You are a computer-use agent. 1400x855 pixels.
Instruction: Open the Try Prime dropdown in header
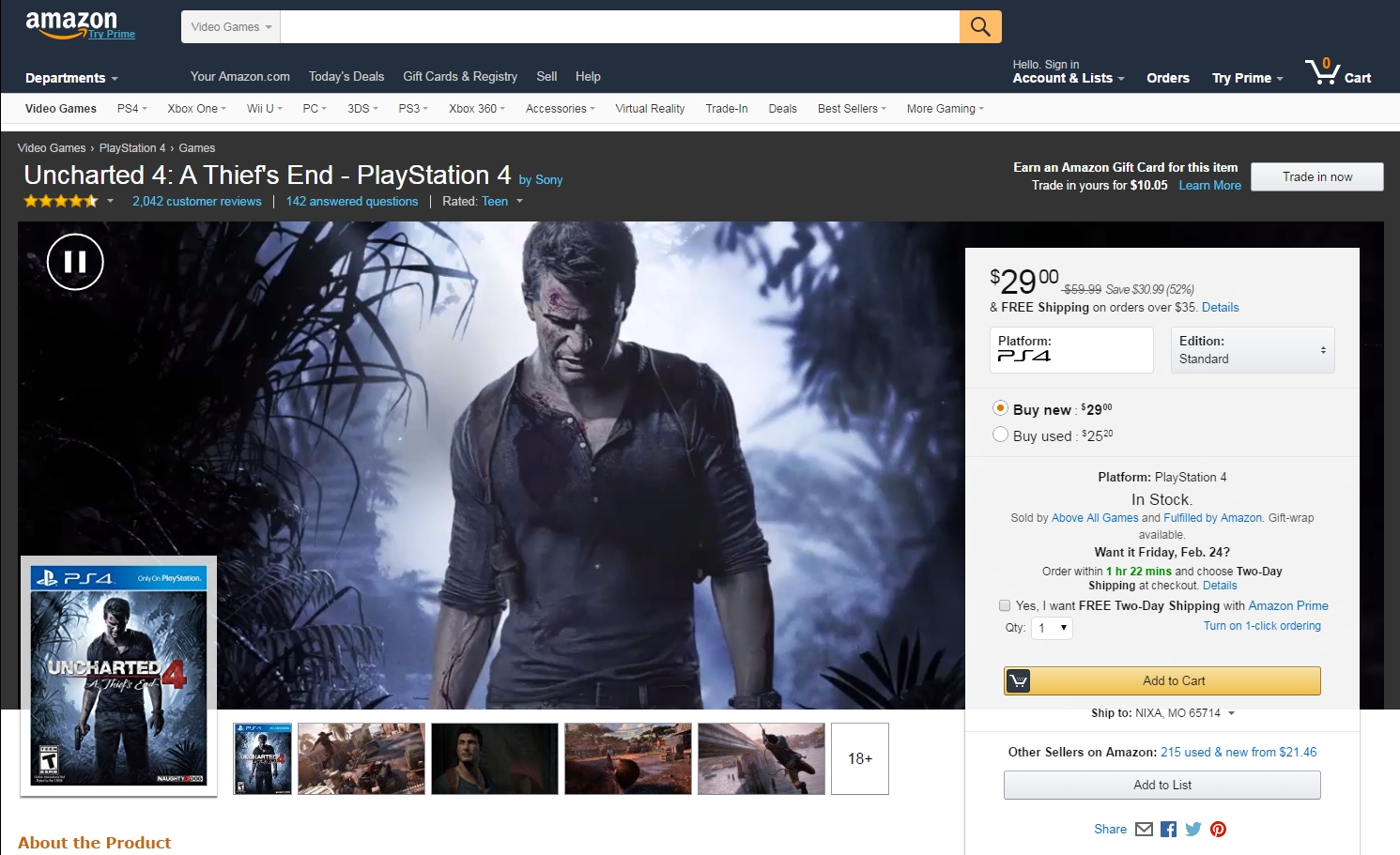point(1247,78)
